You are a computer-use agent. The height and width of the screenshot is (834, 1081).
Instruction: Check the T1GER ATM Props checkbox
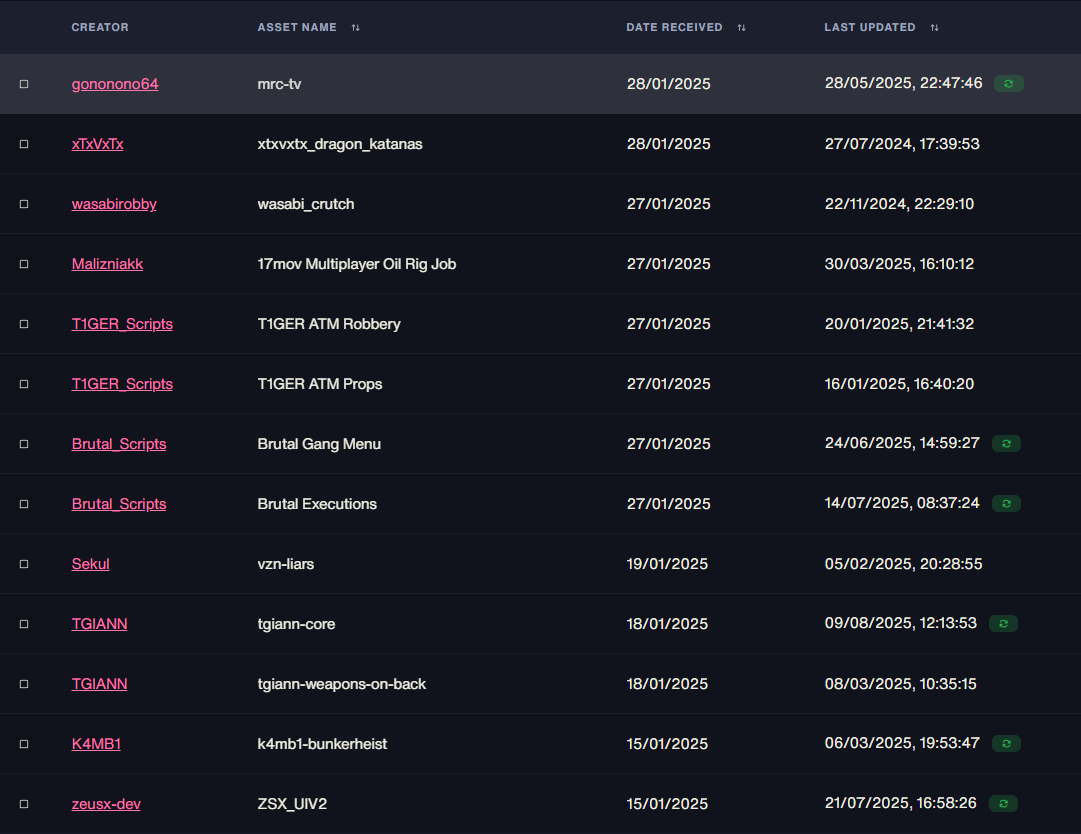tap(24, 384)
